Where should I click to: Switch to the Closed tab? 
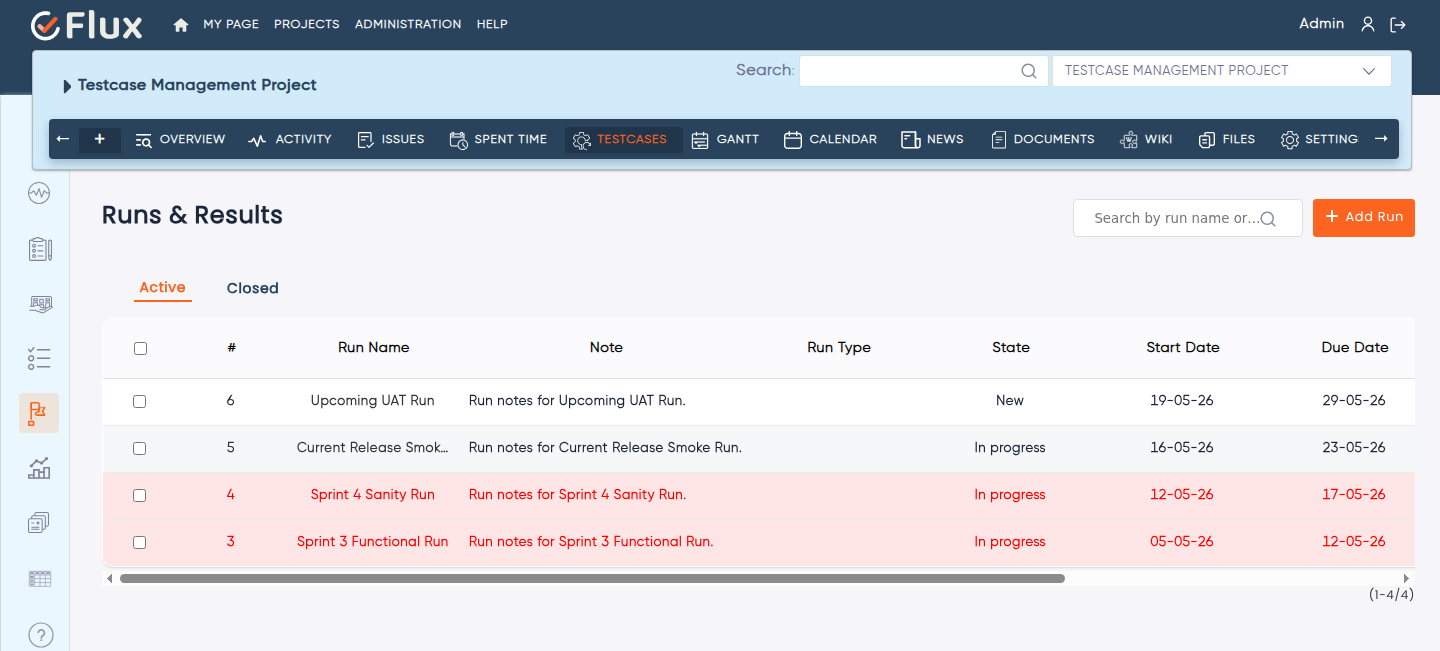[252, 288]
